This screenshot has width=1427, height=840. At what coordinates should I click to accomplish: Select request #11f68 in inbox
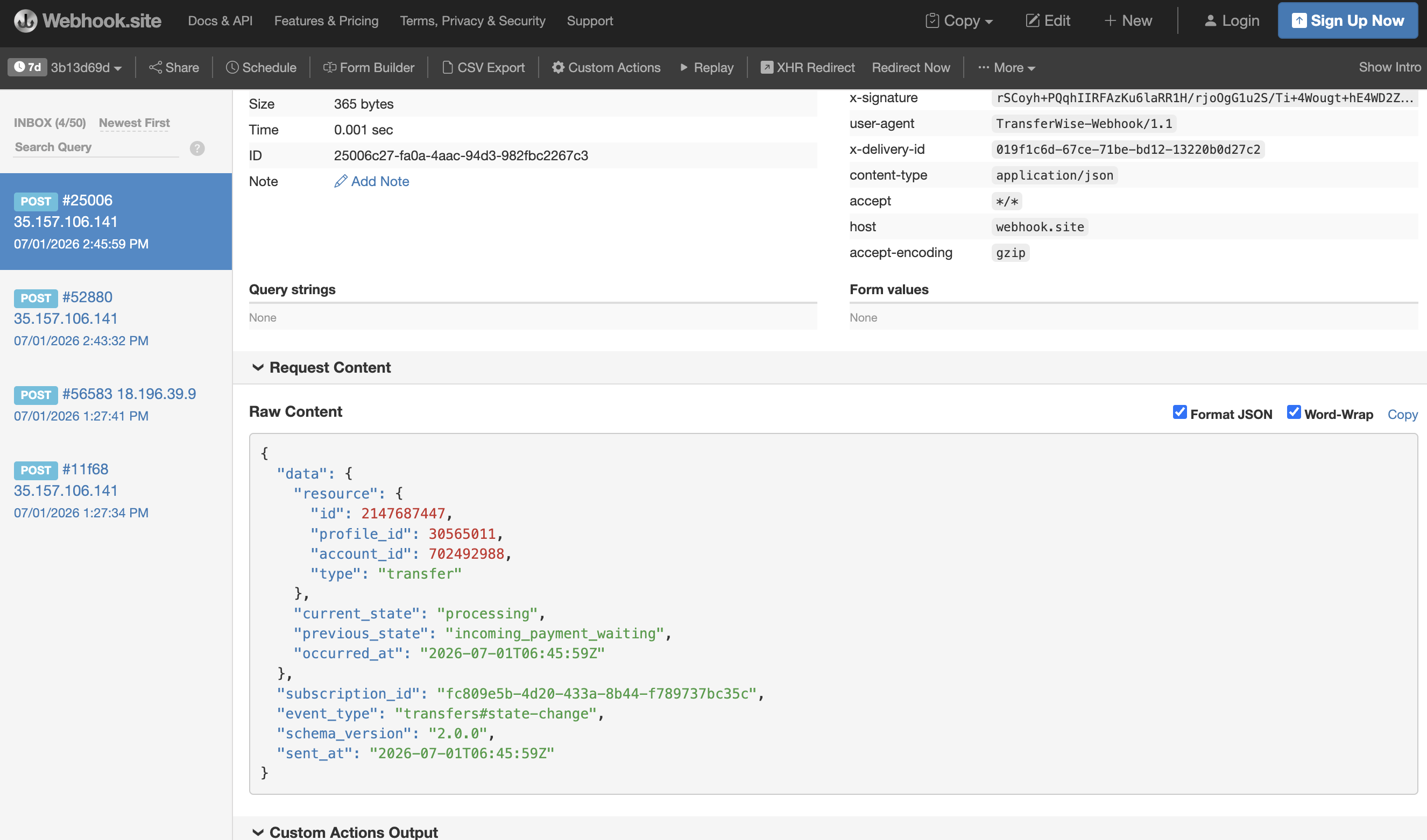coord(116,490)
